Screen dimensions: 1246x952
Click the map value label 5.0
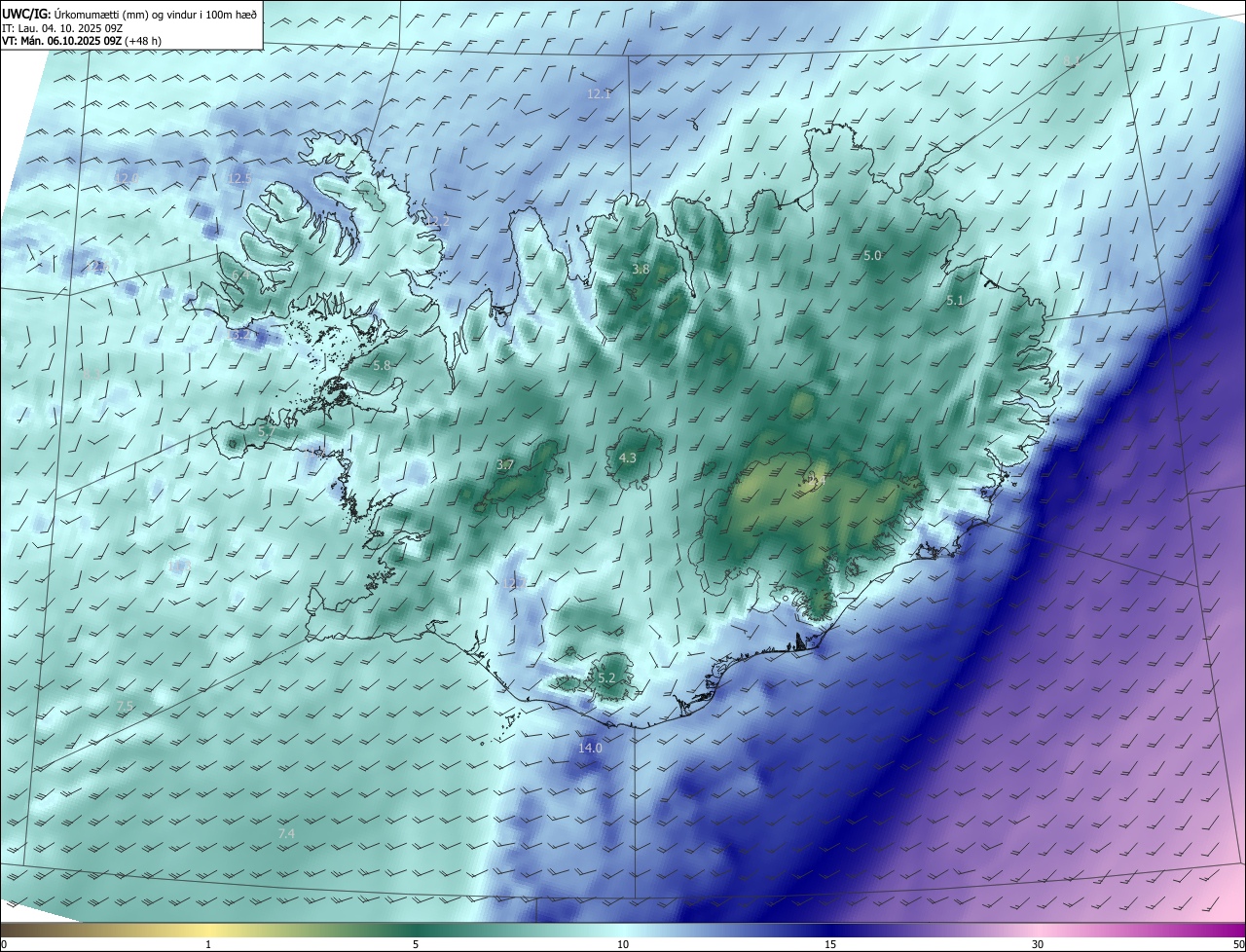click(872, 255)
